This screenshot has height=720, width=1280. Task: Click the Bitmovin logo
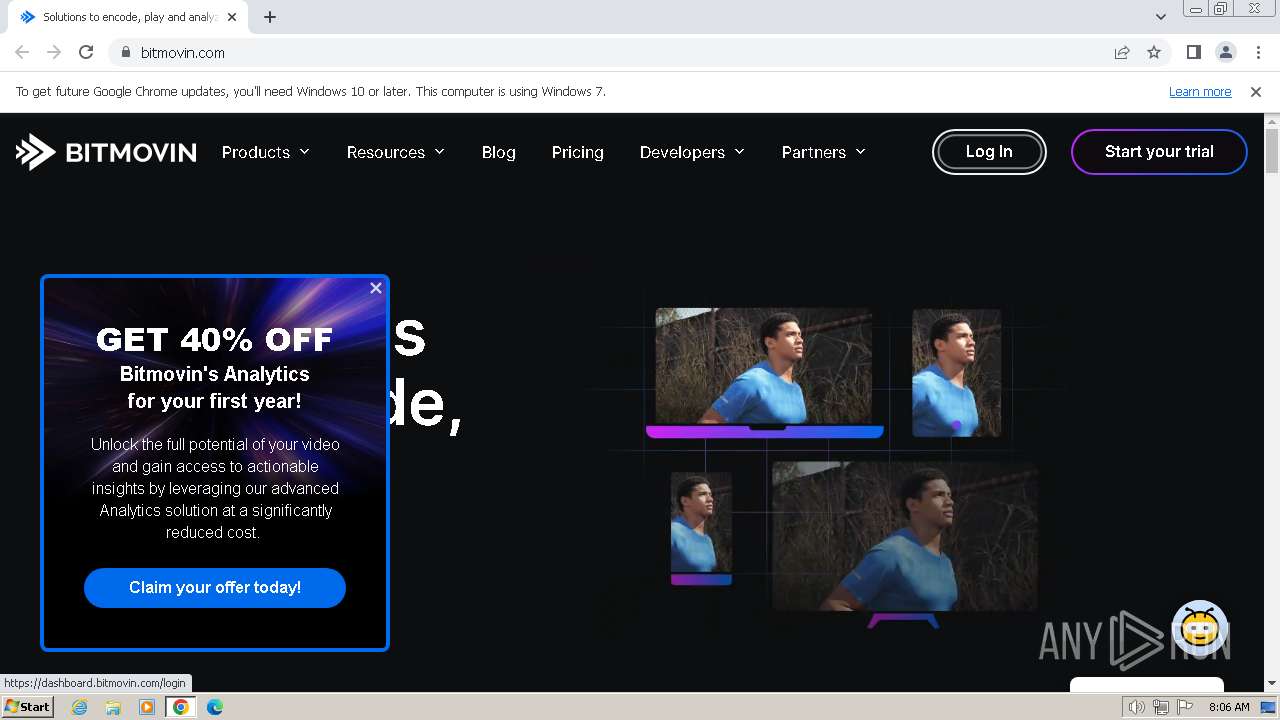[106, 152]
